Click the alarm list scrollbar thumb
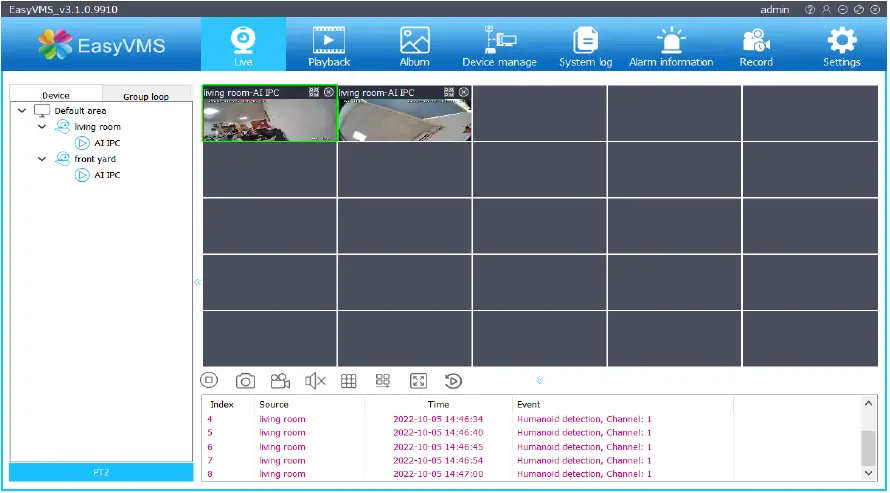Screen dimensions: 890x493 868,448
